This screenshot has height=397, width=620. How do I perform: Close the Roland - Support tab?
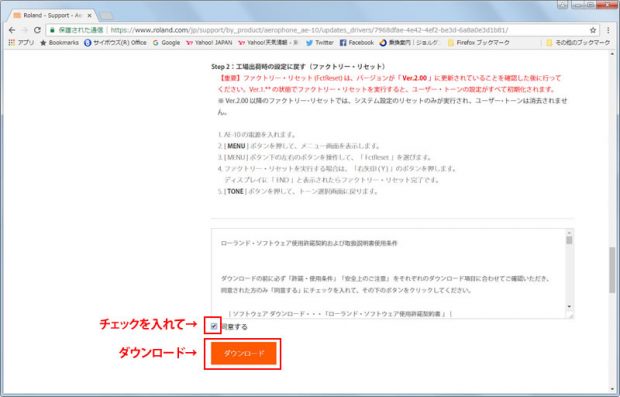pyautogui.click(x=89, y=15)
